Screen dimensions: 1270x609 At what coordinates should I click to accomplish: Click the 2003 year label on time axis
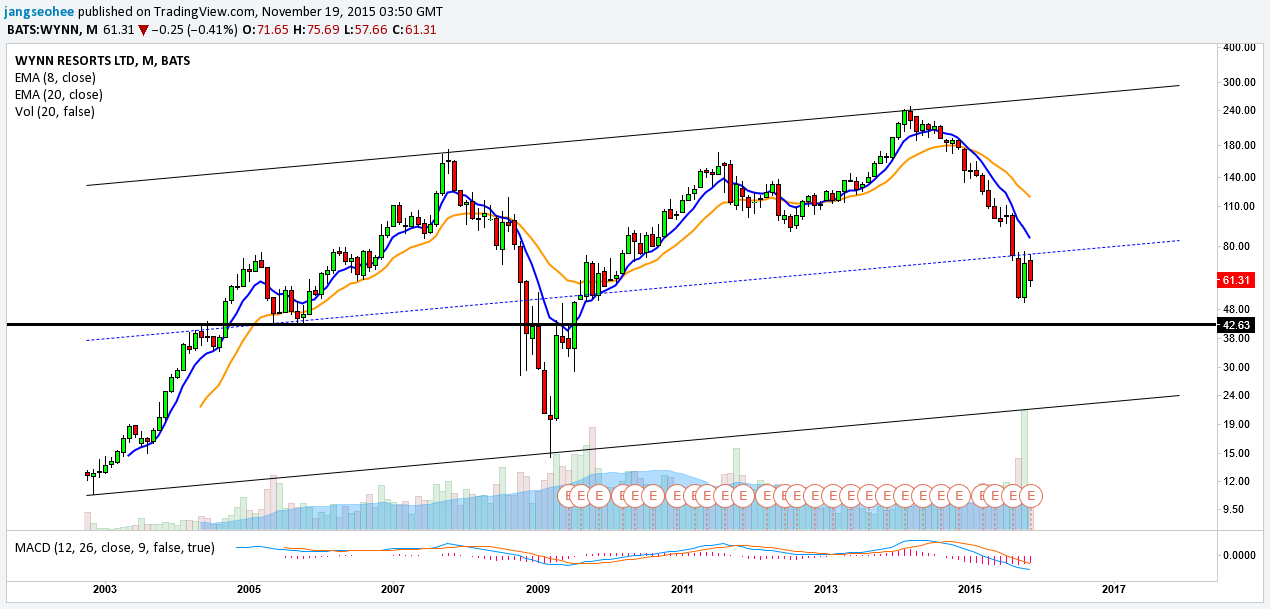pos(103,591)
